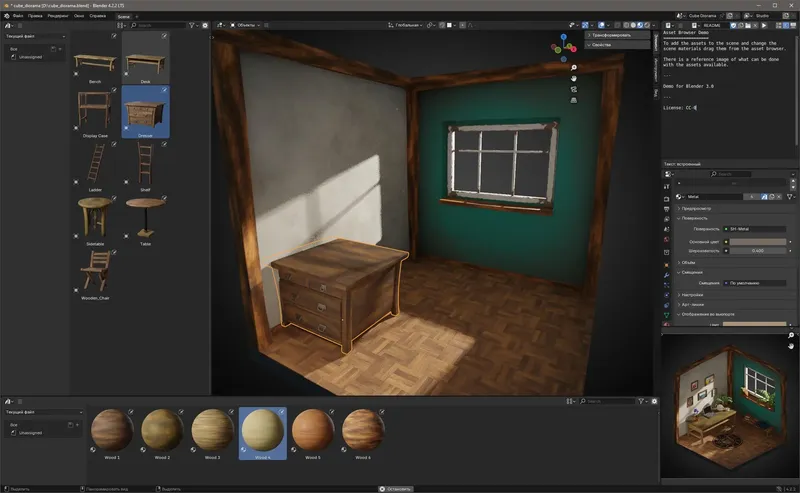The image size is (800, 493).
Task: Toggle asset browser settings gear button
Action: 205,25
